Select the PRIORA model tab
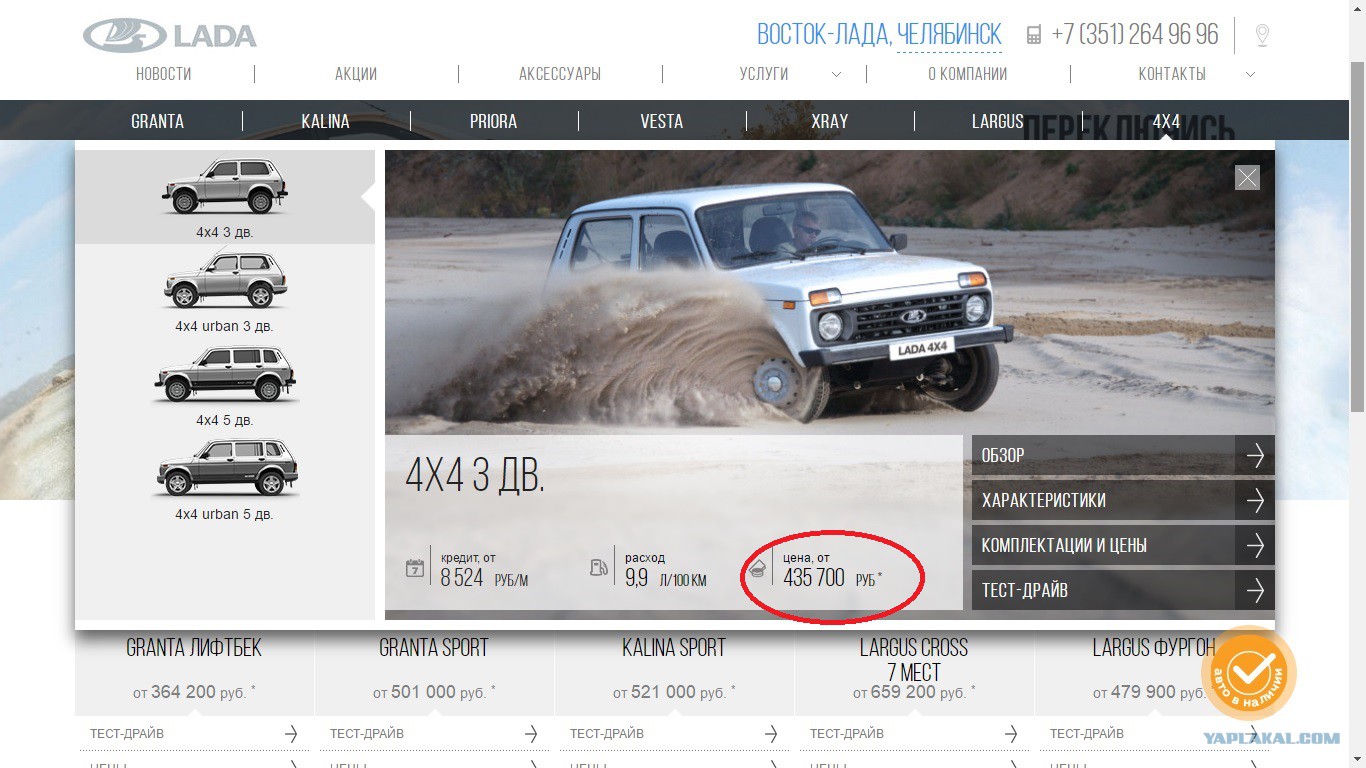The width and height of the screenshot is (1366, 768). [494, 121]
